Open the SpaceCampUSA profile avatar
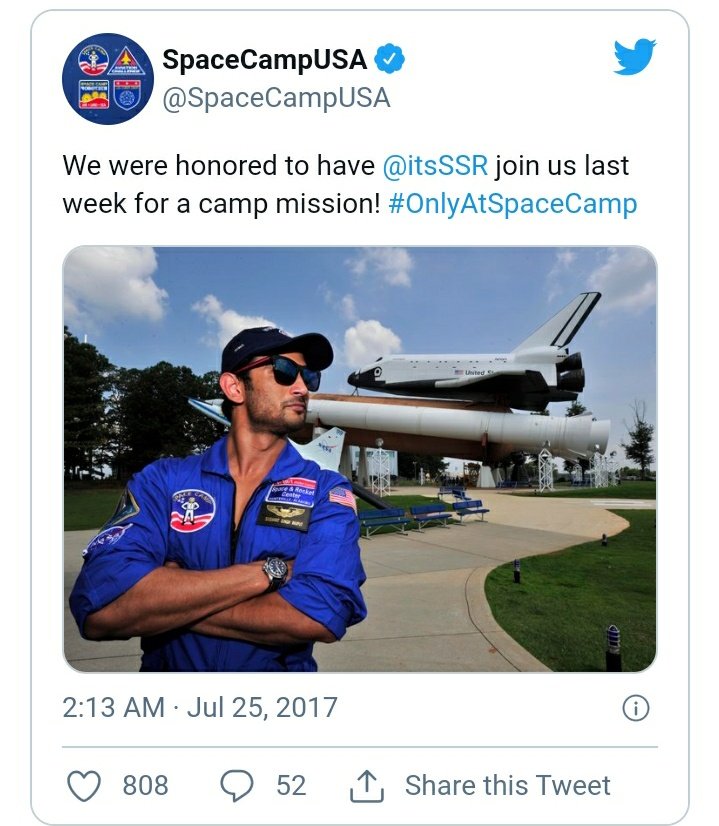 [107, 78]
